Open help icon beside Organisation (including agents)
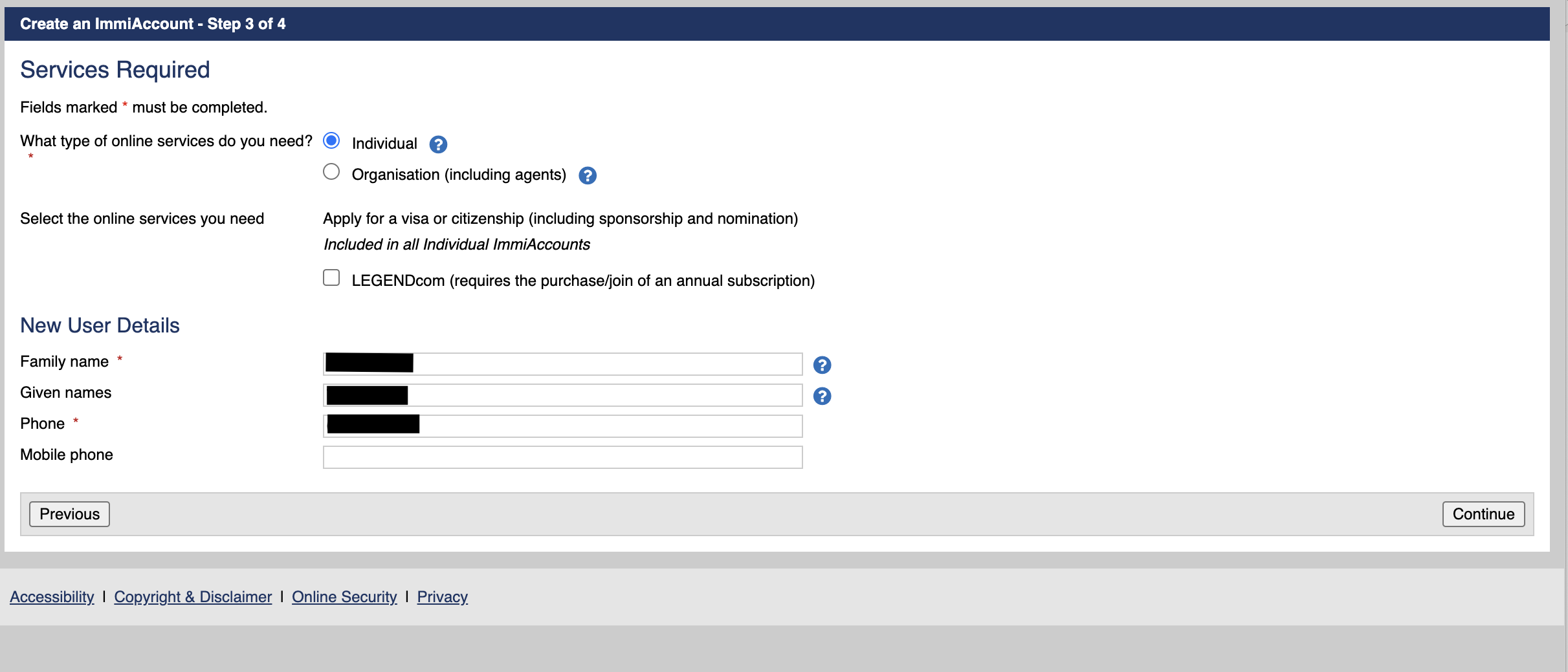Viewport: 1568px width, 672px height. pos(587,175)
